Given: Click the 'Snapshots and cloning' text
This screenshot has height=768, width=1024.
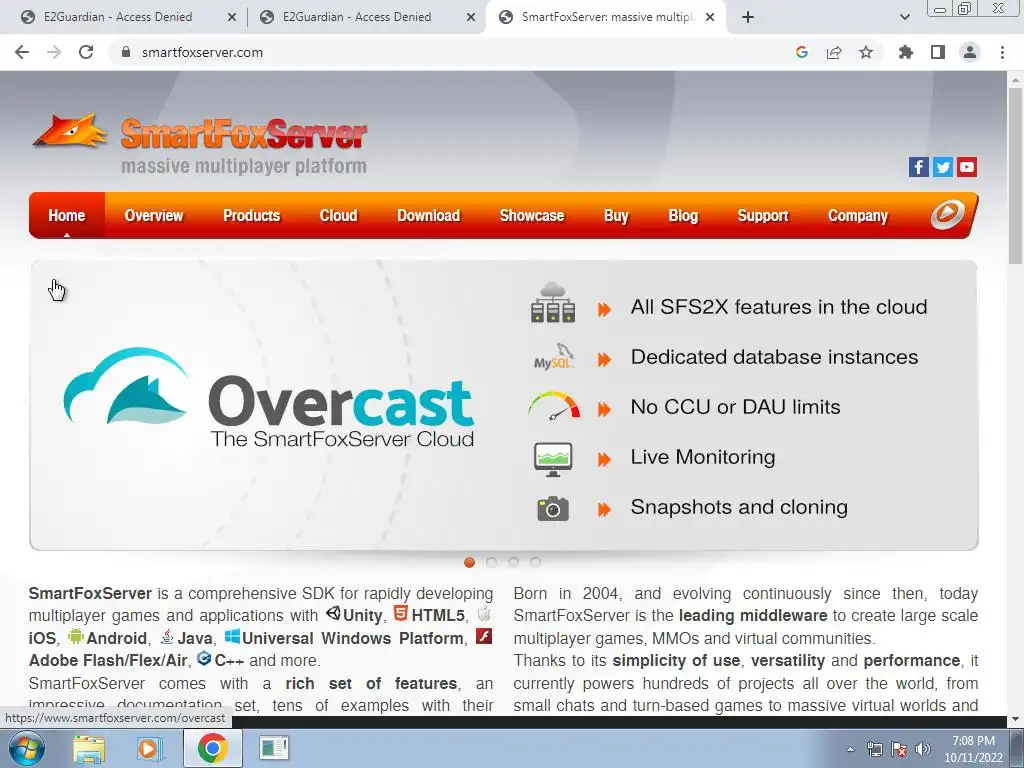Looking at the screenshot, I should [x=739, y=507].
